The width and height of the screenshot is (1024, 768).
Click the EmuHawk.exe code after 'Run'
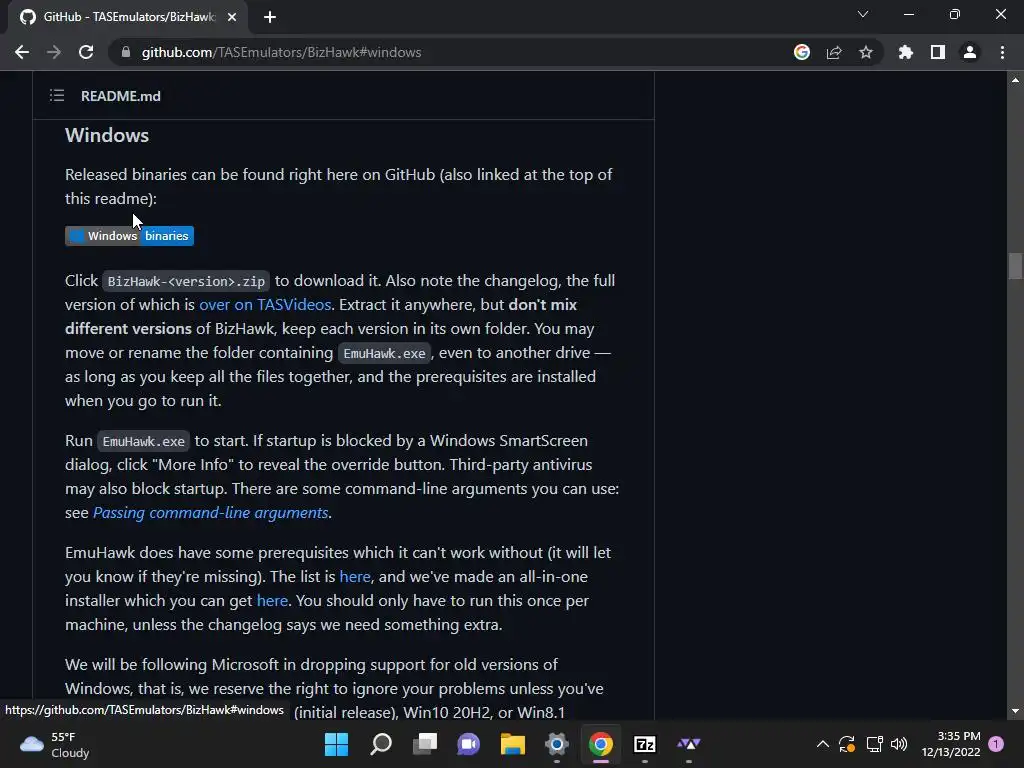(144, 441)
